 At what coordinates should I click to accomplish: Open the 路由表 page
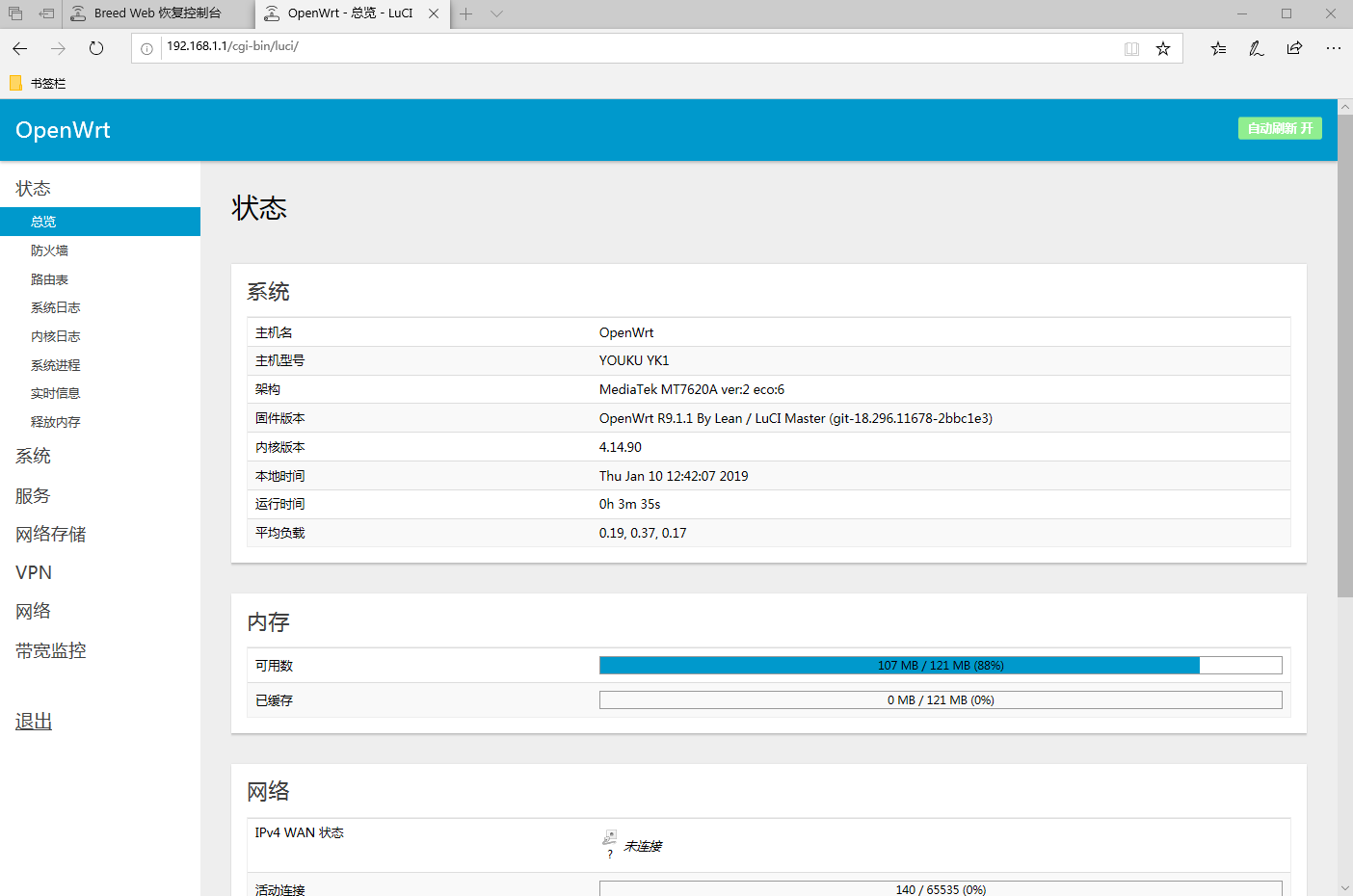coord(49,279)
